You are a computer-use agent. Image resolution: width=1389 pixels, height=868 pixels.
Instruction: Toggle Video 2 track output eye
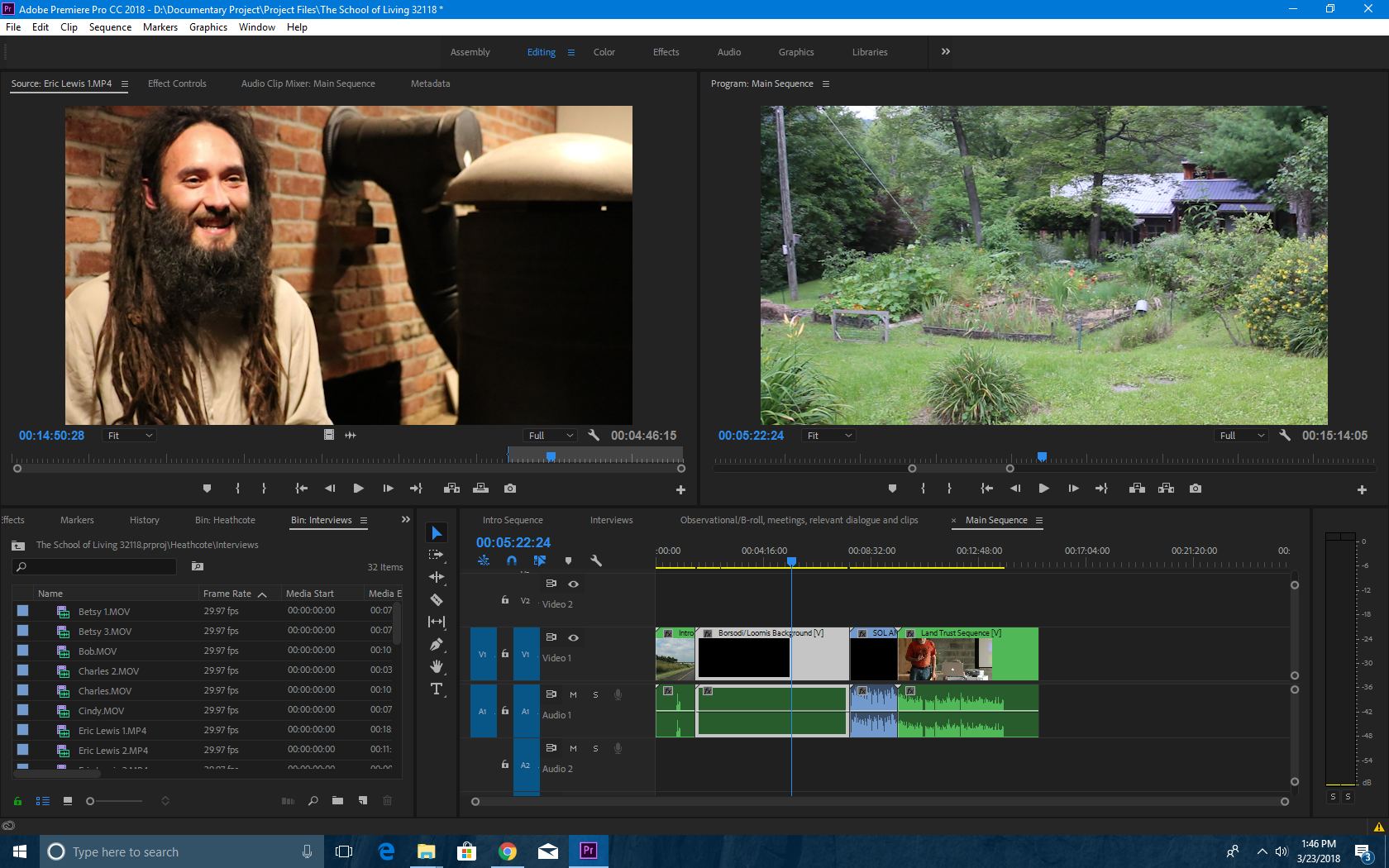(x=573, y=584)
